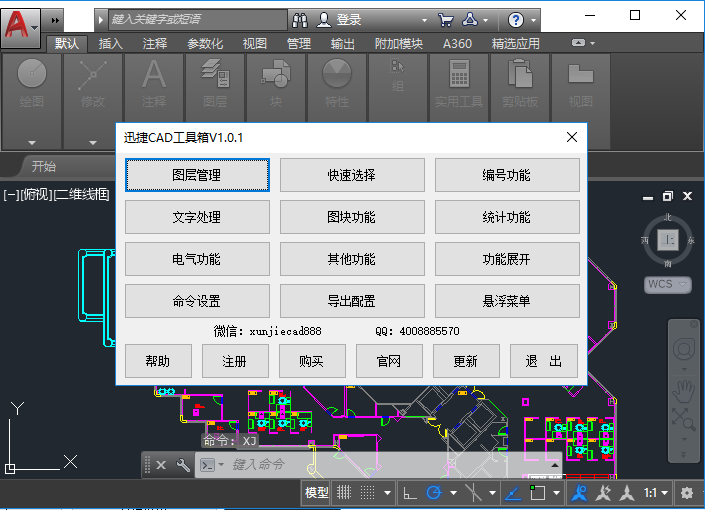Image resolution: width=705 pixels, height=510 pixels.
Task: Toggle the drawing grid display
Action: (344, 493)
